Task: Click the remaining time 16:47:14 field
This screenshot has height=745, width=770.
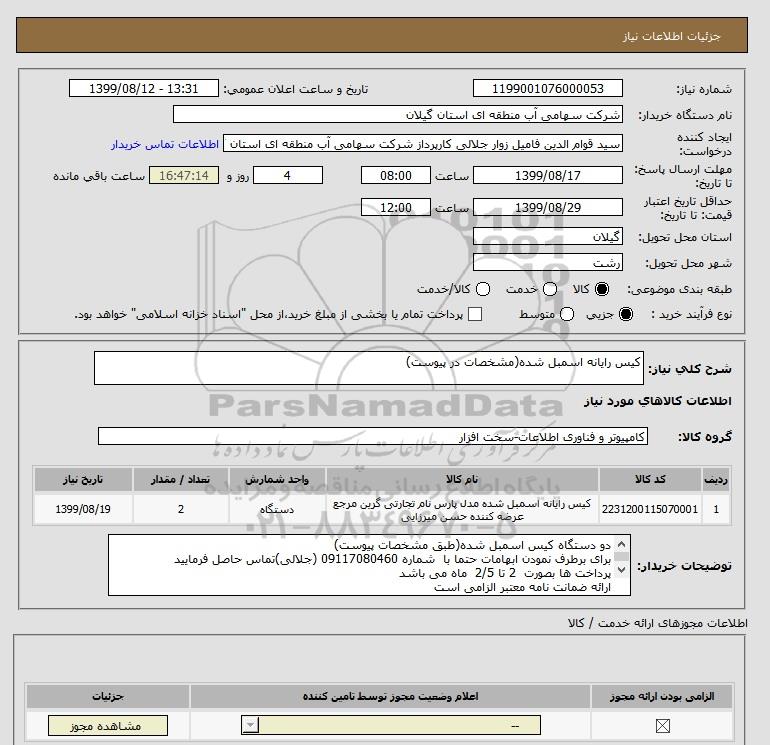Action: [x=184, y=175]
